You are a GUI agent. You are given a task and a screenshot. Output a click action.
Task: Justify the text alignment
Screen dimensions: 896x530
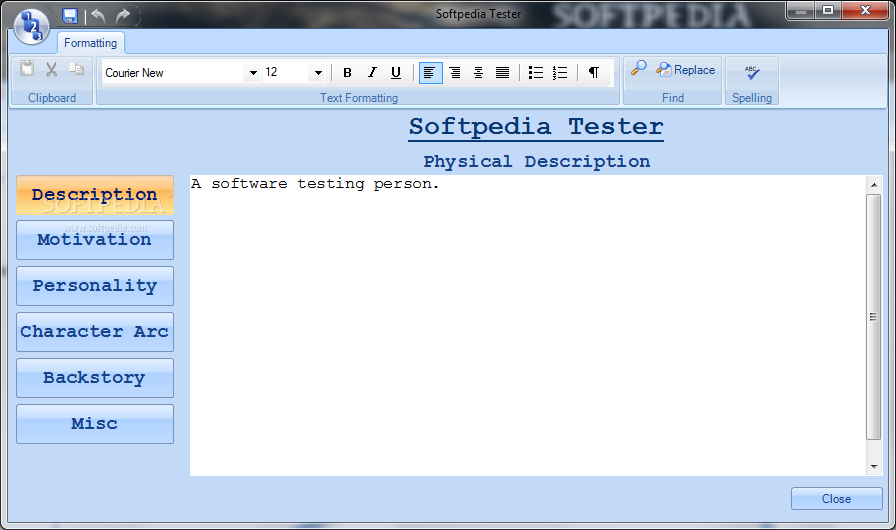pos(502,73)
